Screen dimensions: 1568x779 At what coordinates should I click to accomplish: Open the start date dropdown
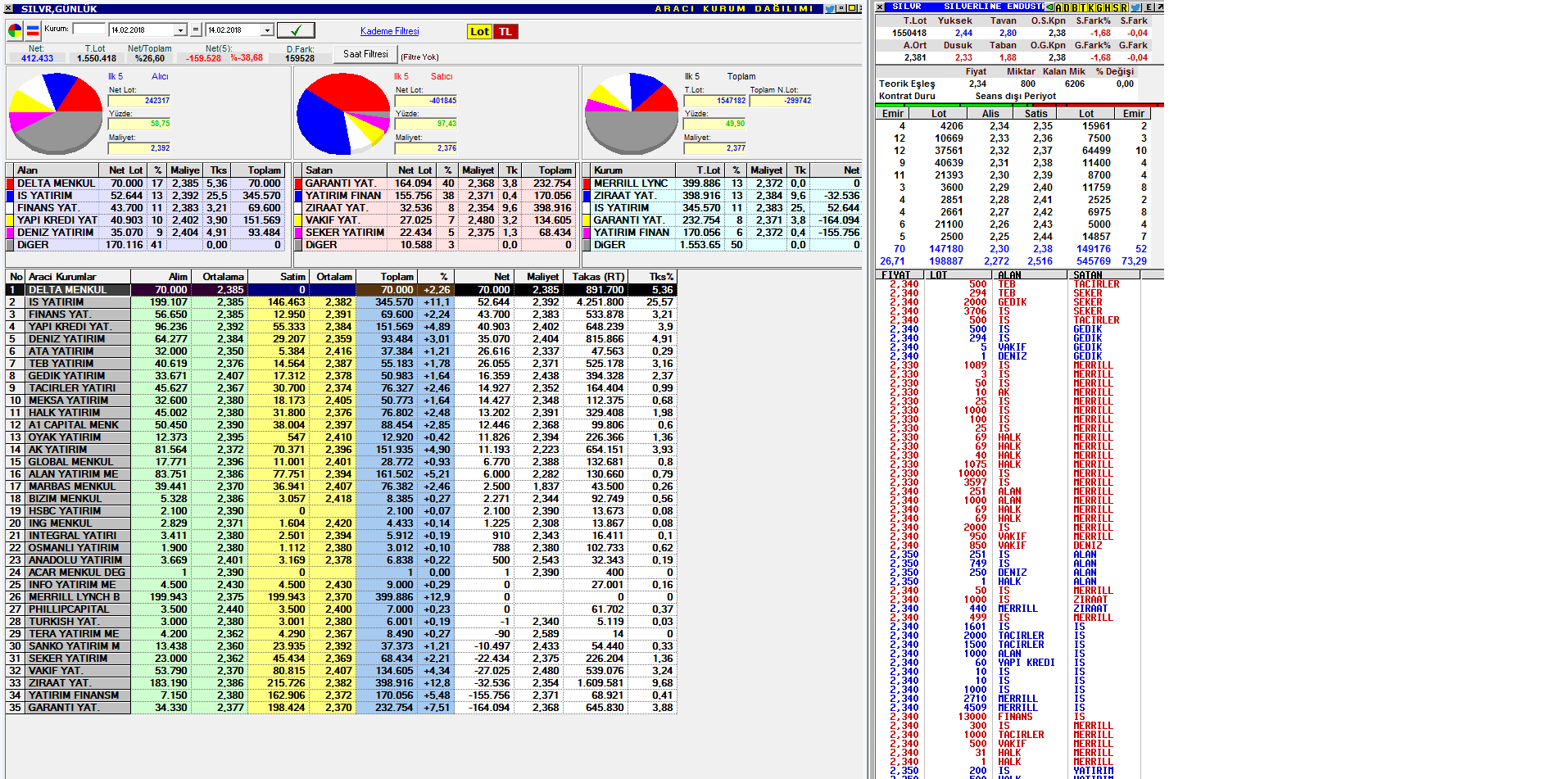(181, 30)
